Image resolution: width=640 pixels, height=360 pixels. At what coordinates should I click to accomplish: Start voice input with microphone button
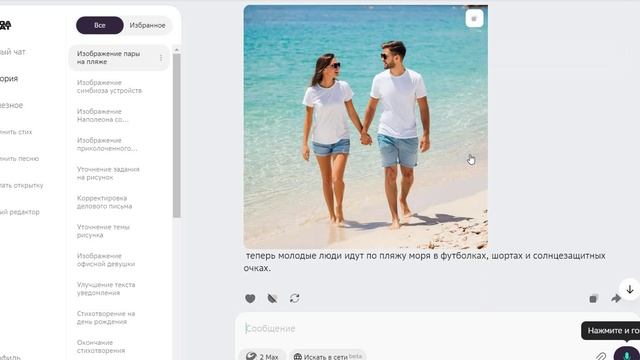(627, 354)
